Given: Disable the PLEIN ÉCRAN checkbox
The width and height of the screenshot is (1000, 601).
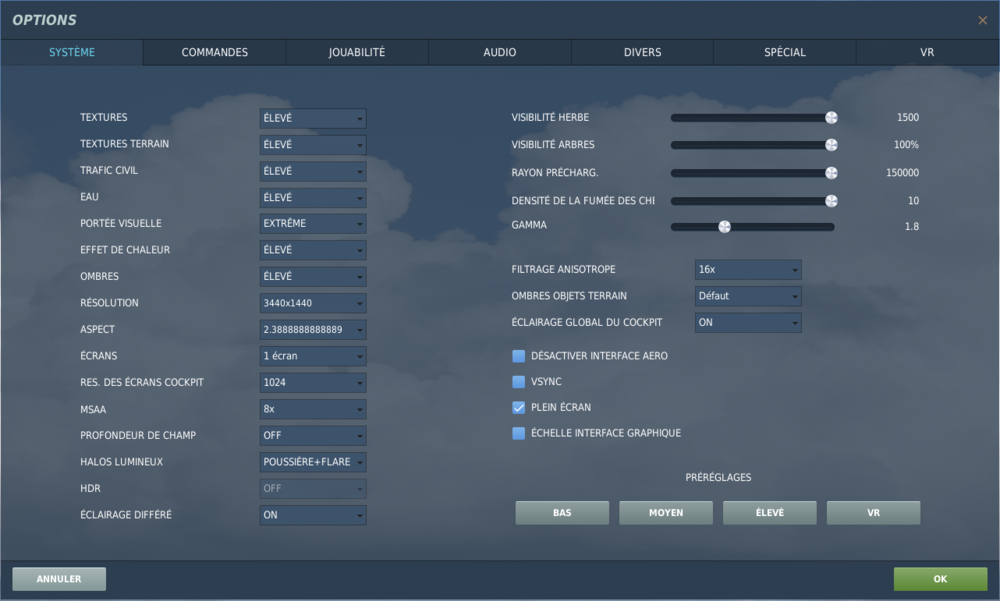Looking at the screenshot, I should click(518, 407).
